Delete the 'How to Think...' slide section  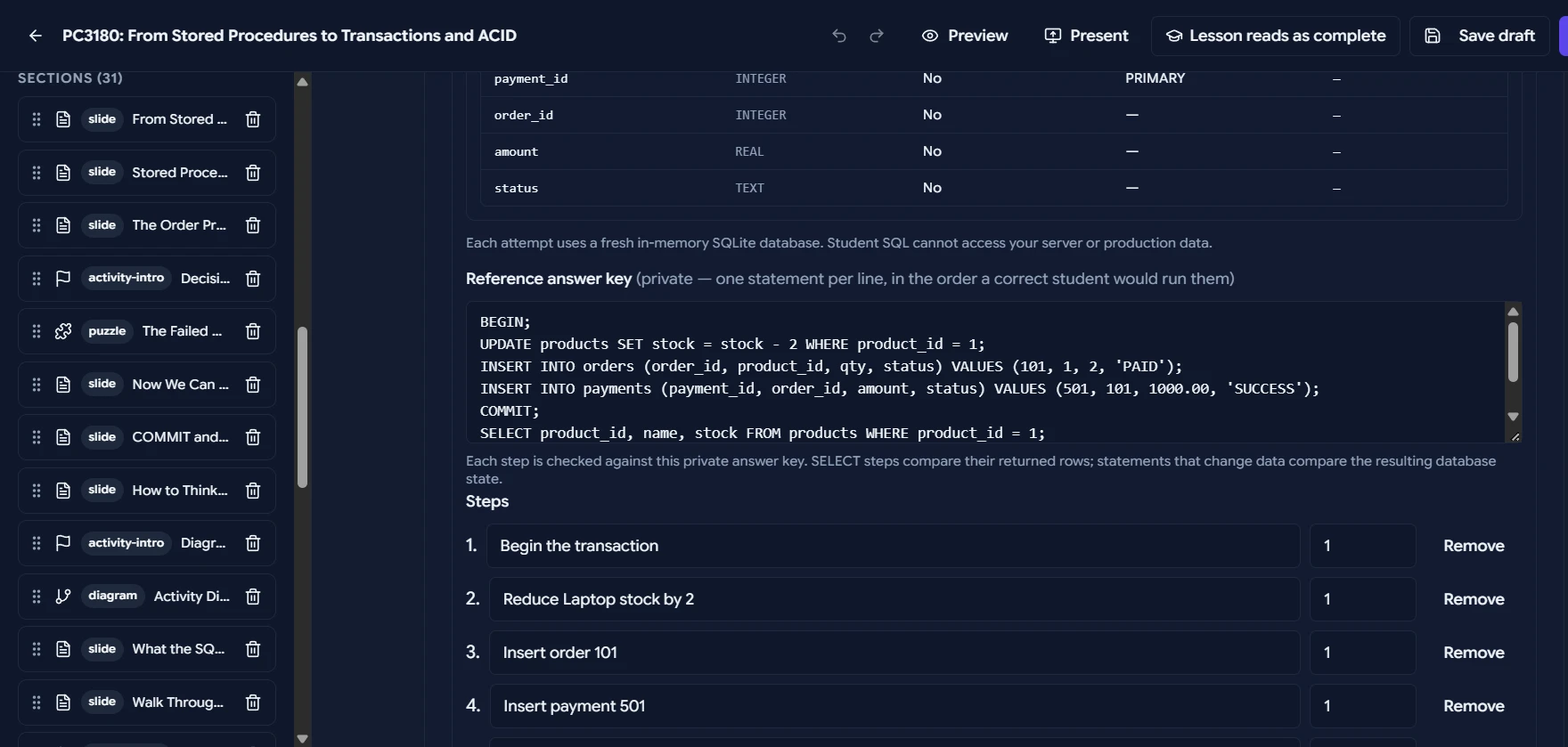click(x=253, y=491)
